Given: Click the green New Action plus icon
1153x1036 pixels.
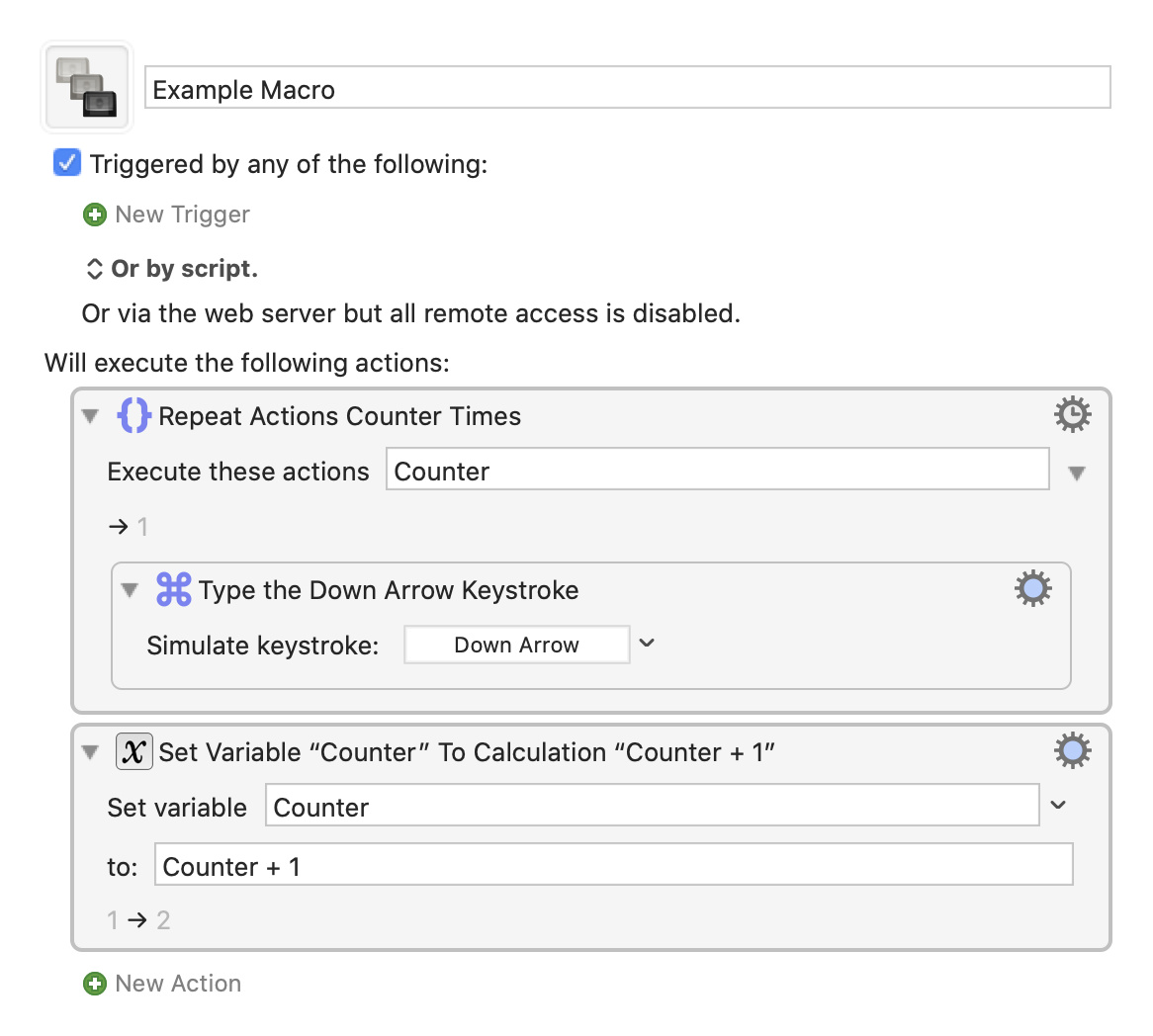Looking at the screenshot, I should [x=94, y=984].
